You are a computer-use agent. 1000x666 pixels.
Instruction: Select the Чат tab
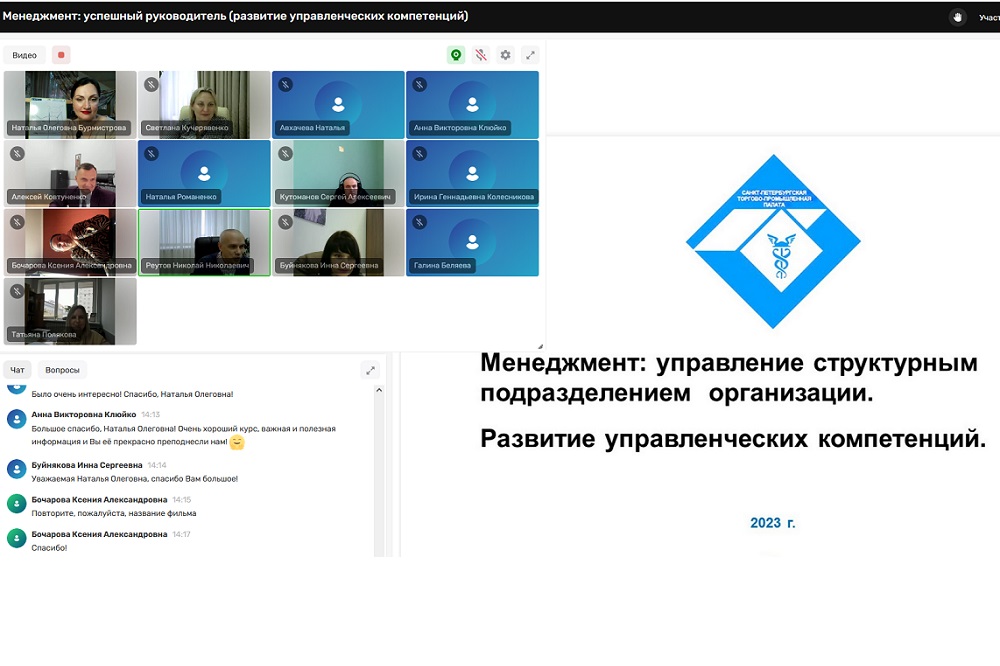16,369
